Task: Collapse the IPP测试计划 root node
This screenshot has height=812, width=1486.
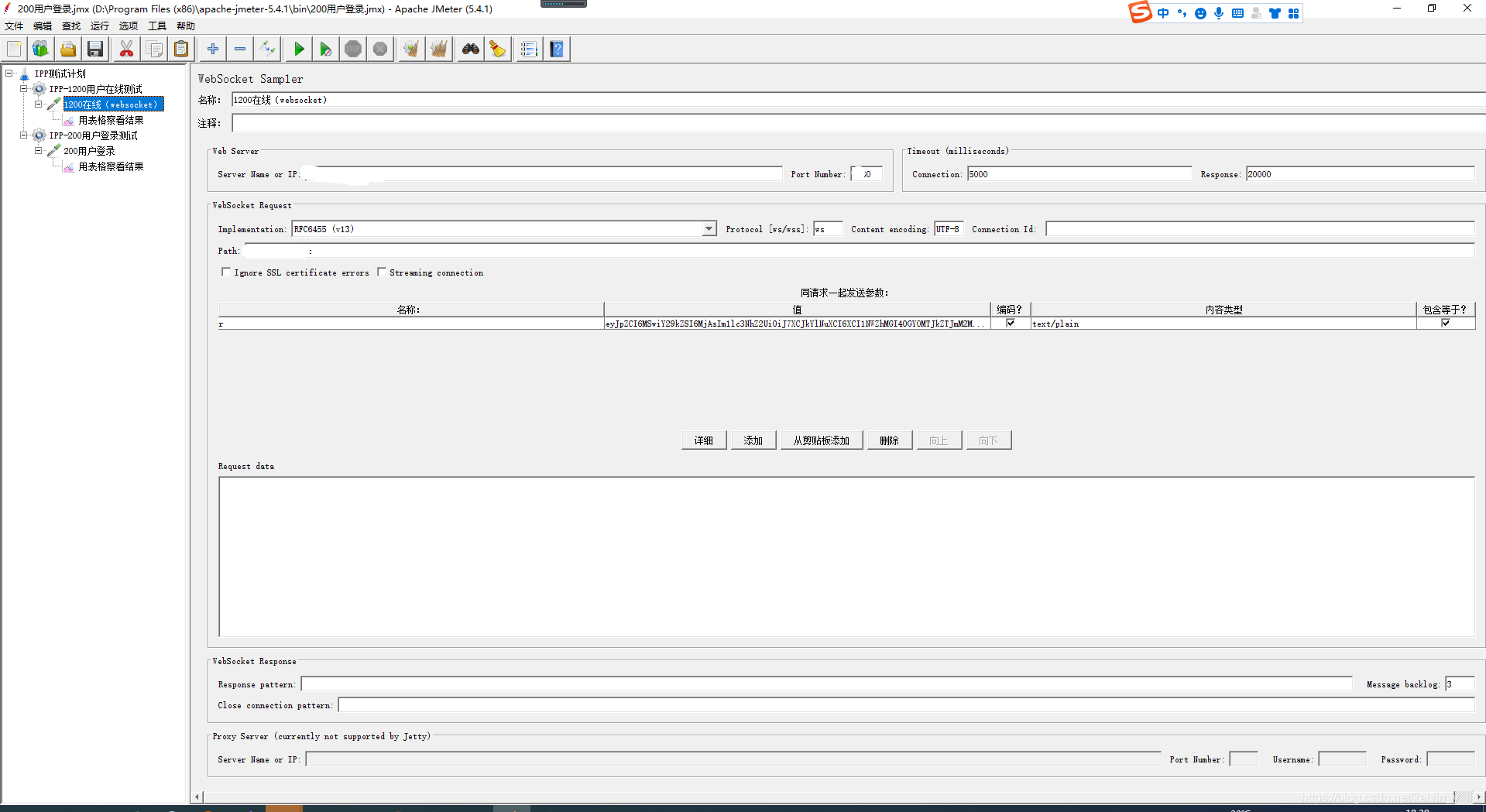Action: (9, 74)
